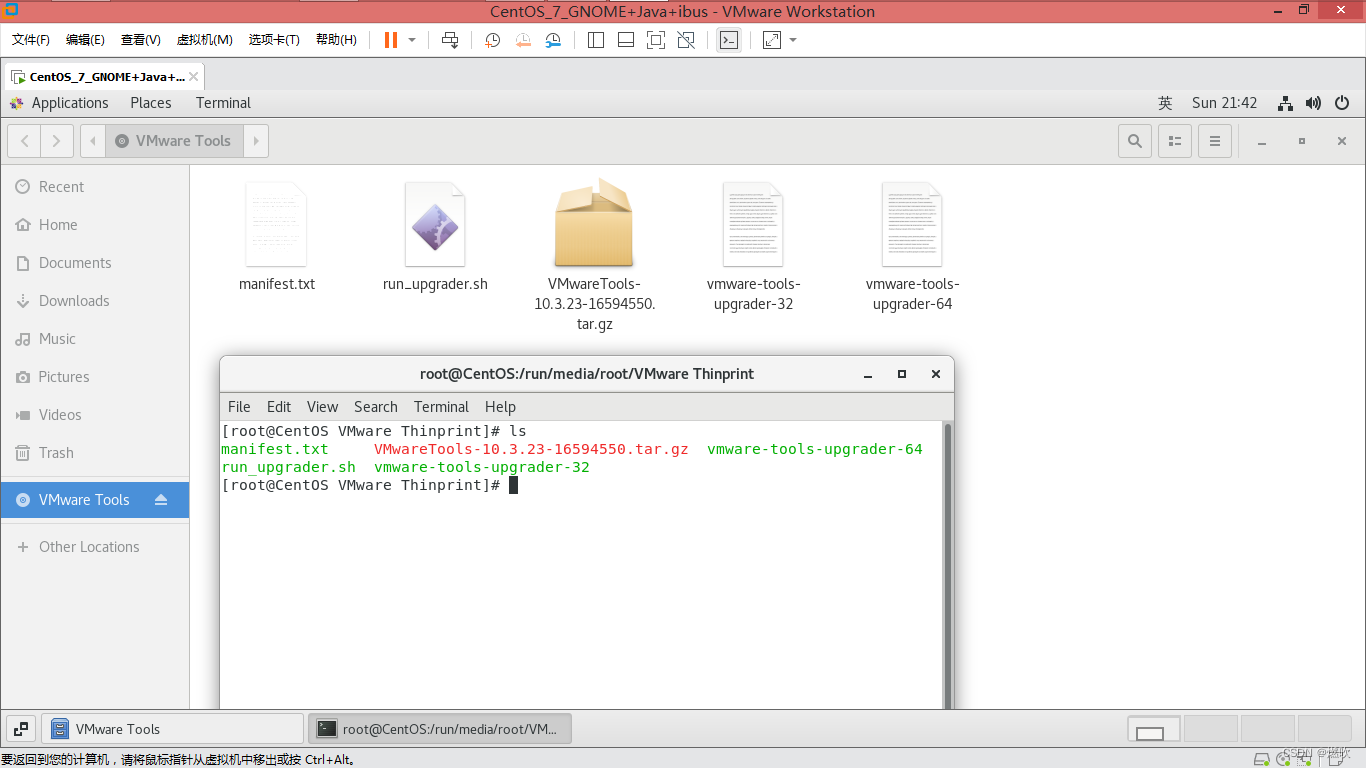Open the 帮助(H) menu
The image size is (1366, 768).
coord(336,40)
